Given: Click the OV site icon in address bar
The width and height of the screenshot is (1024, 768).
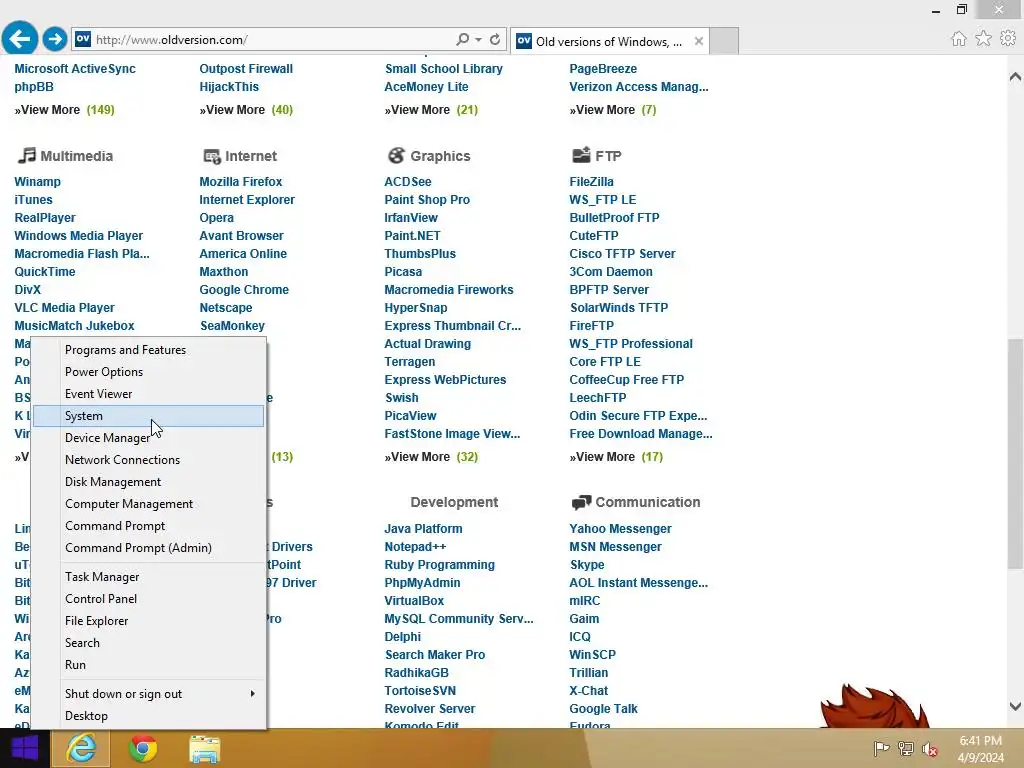Looking at the screenshot, I should pos(83,39).
